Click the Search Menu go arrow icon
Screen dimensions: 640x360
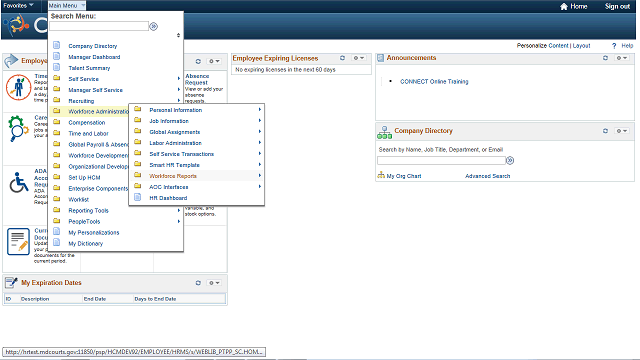pyautogui.click(x=153, y=27)
